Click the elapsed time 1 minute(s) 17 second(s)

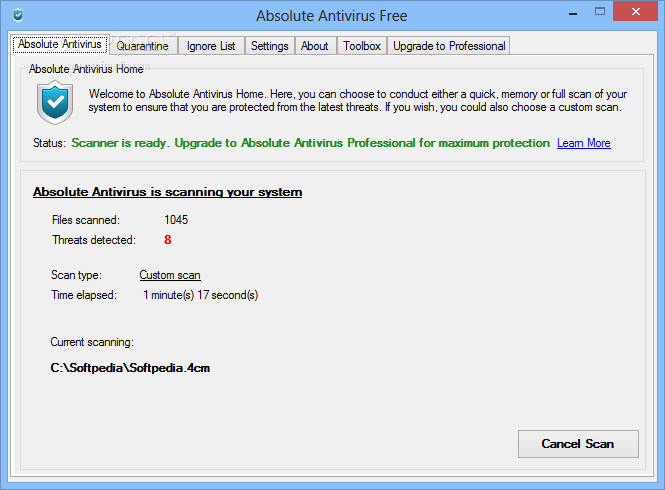pyautogui.click(x=201, y=295)
